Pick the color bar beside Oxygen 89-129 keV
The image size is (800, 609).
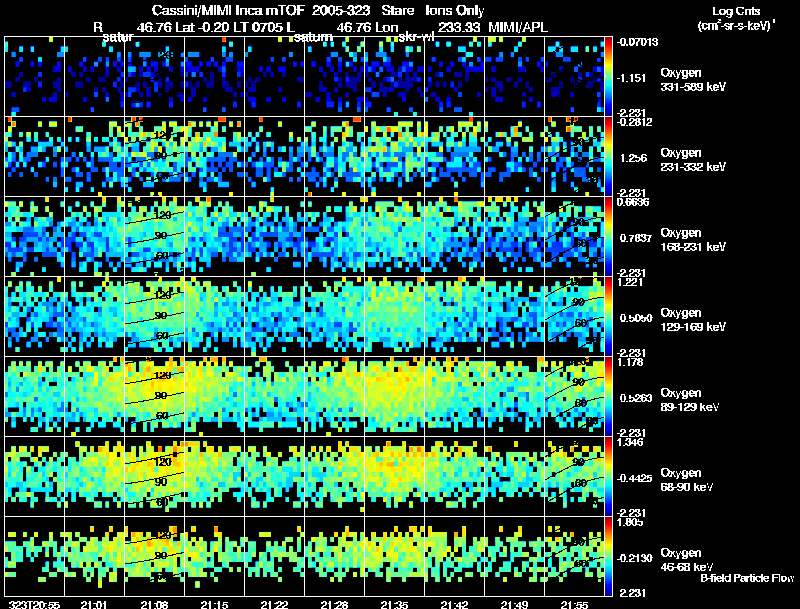[x=608, y=396]
